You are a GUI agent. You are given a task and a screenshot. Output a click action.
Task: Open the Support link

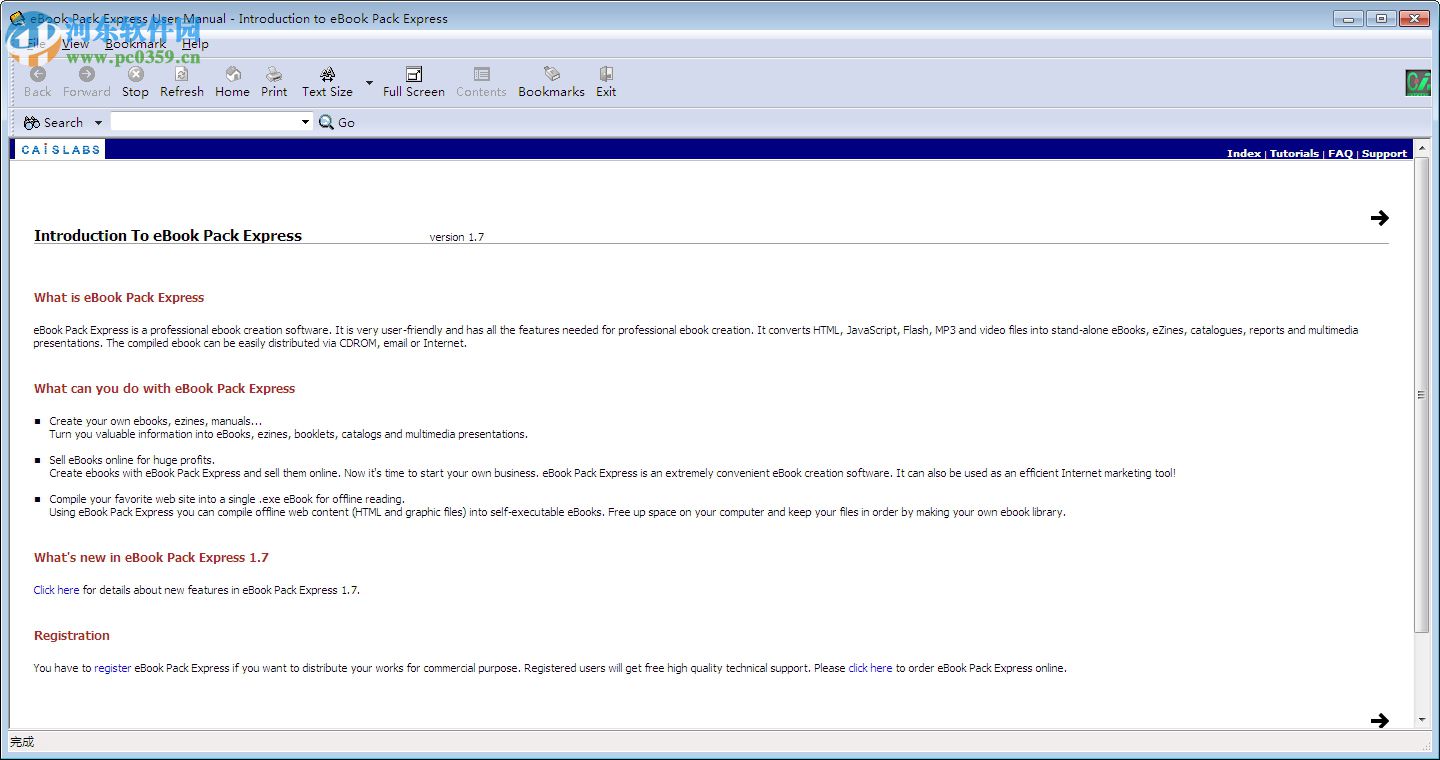tap(1384, 153)
